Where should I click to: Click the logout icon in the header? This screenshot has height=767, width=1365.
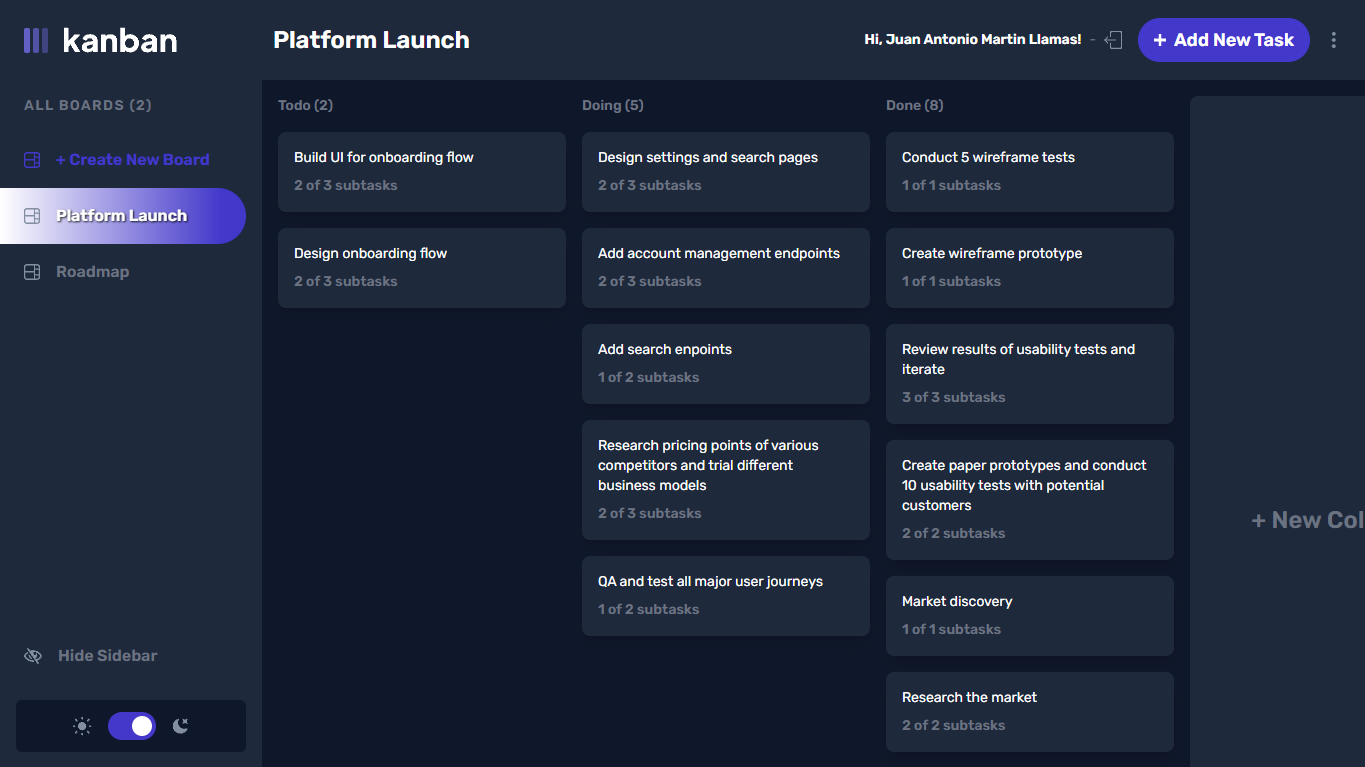(x=1113, y=40)
